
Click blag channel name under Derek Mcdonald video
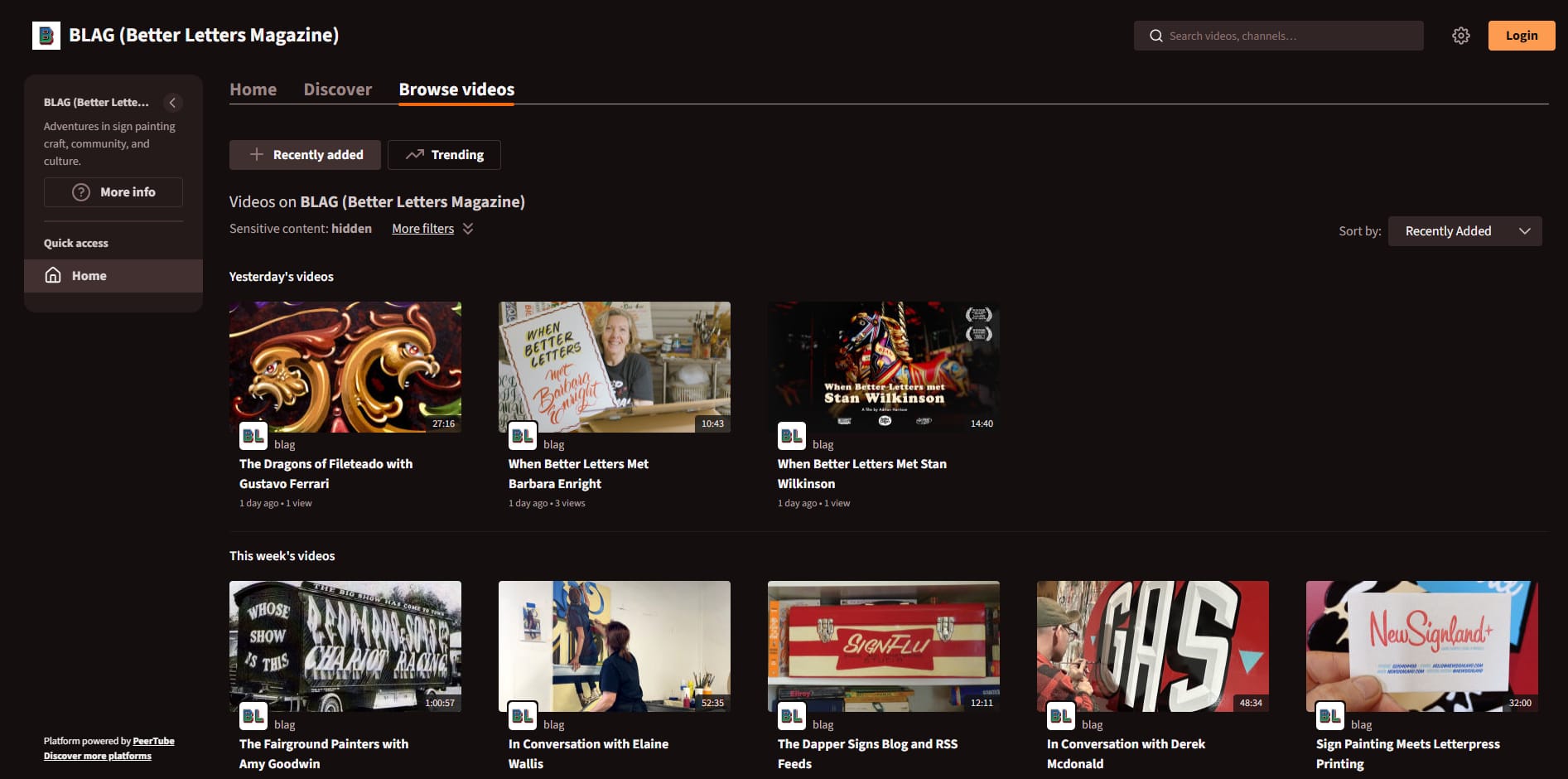click(1093, 725)
